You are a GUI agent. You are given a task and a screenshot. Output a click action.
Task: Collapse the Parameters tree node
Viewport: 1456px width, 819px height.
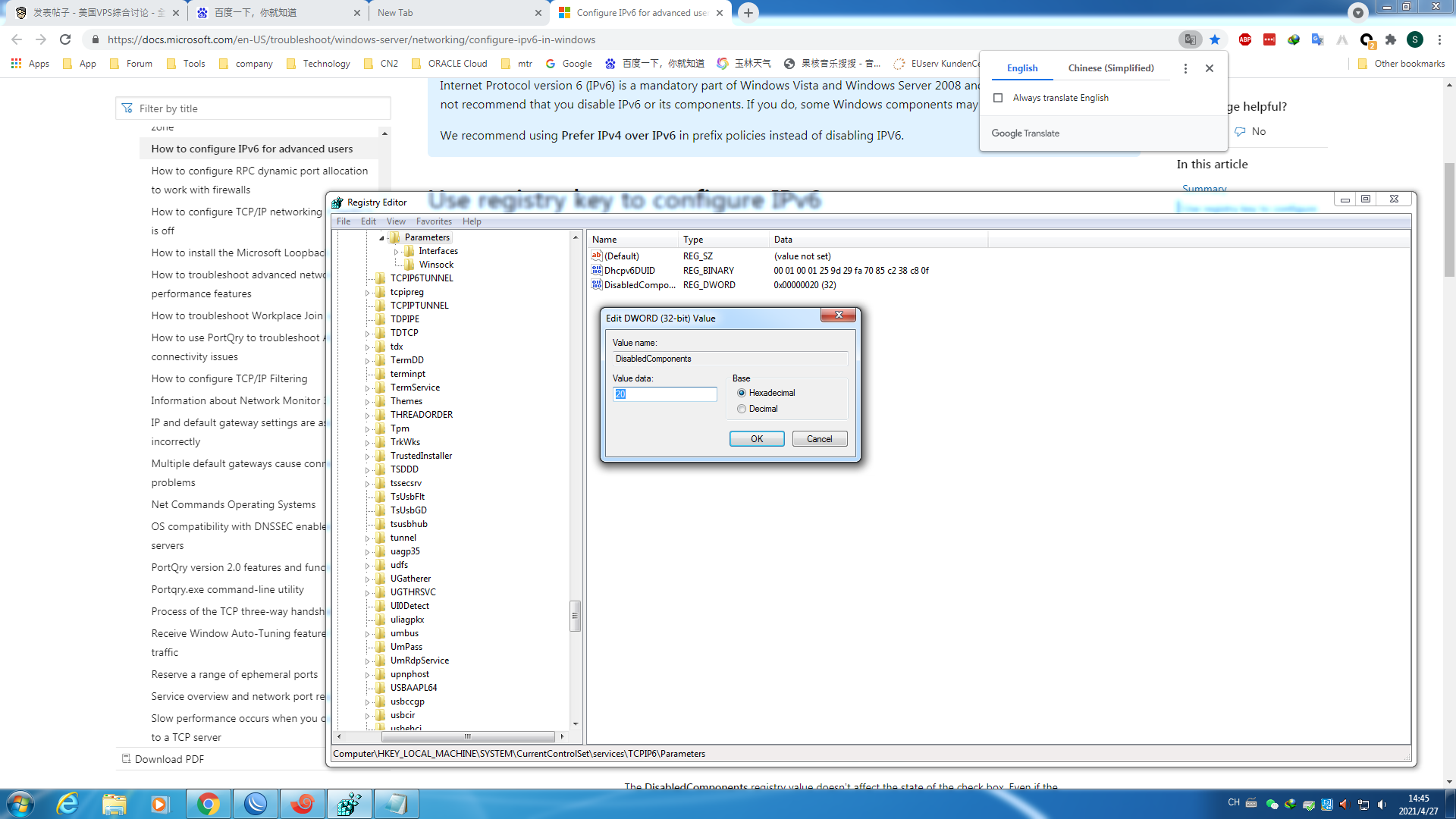tap(381, 238)
